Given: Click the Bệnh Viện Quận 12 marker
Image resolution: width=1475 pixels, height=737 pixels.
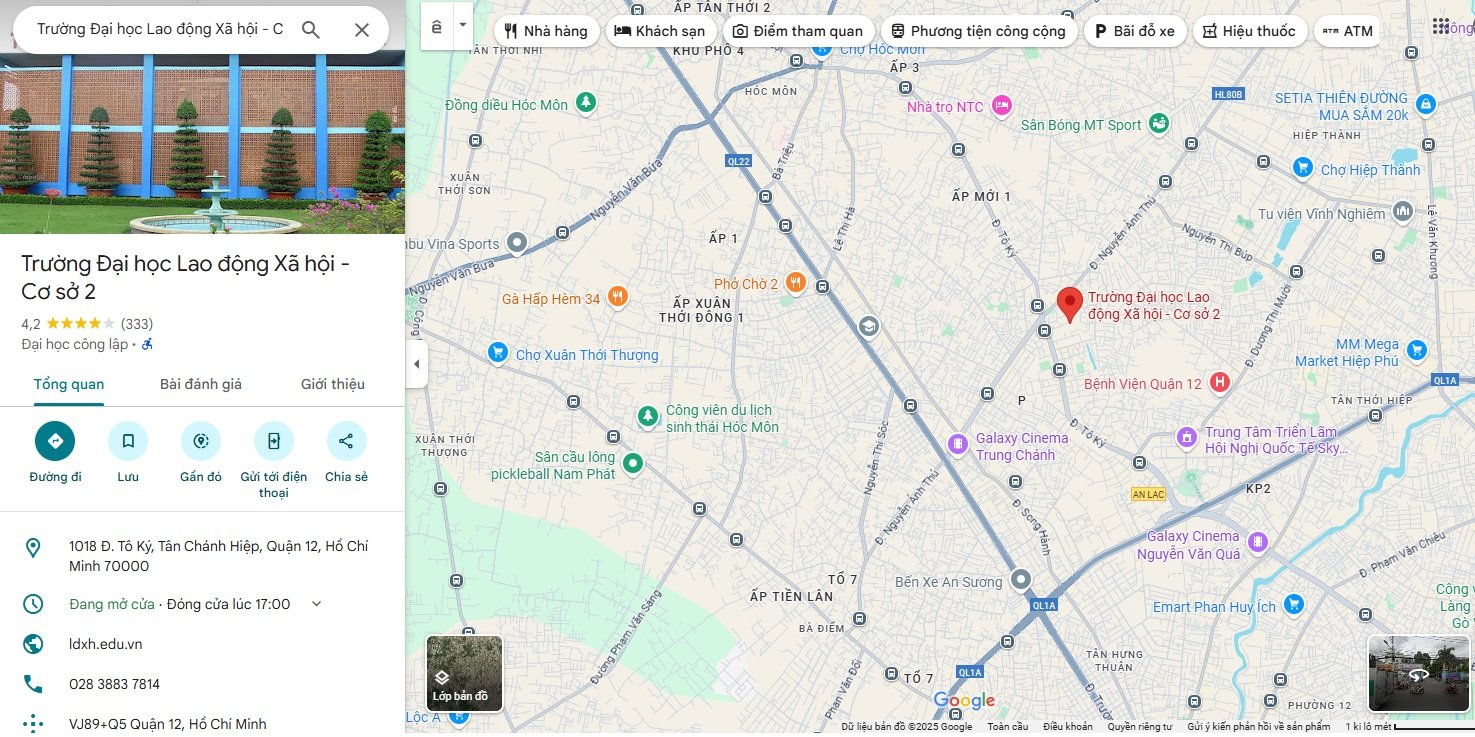Looking at the screenshot, I should click(x=1219, y=383).
